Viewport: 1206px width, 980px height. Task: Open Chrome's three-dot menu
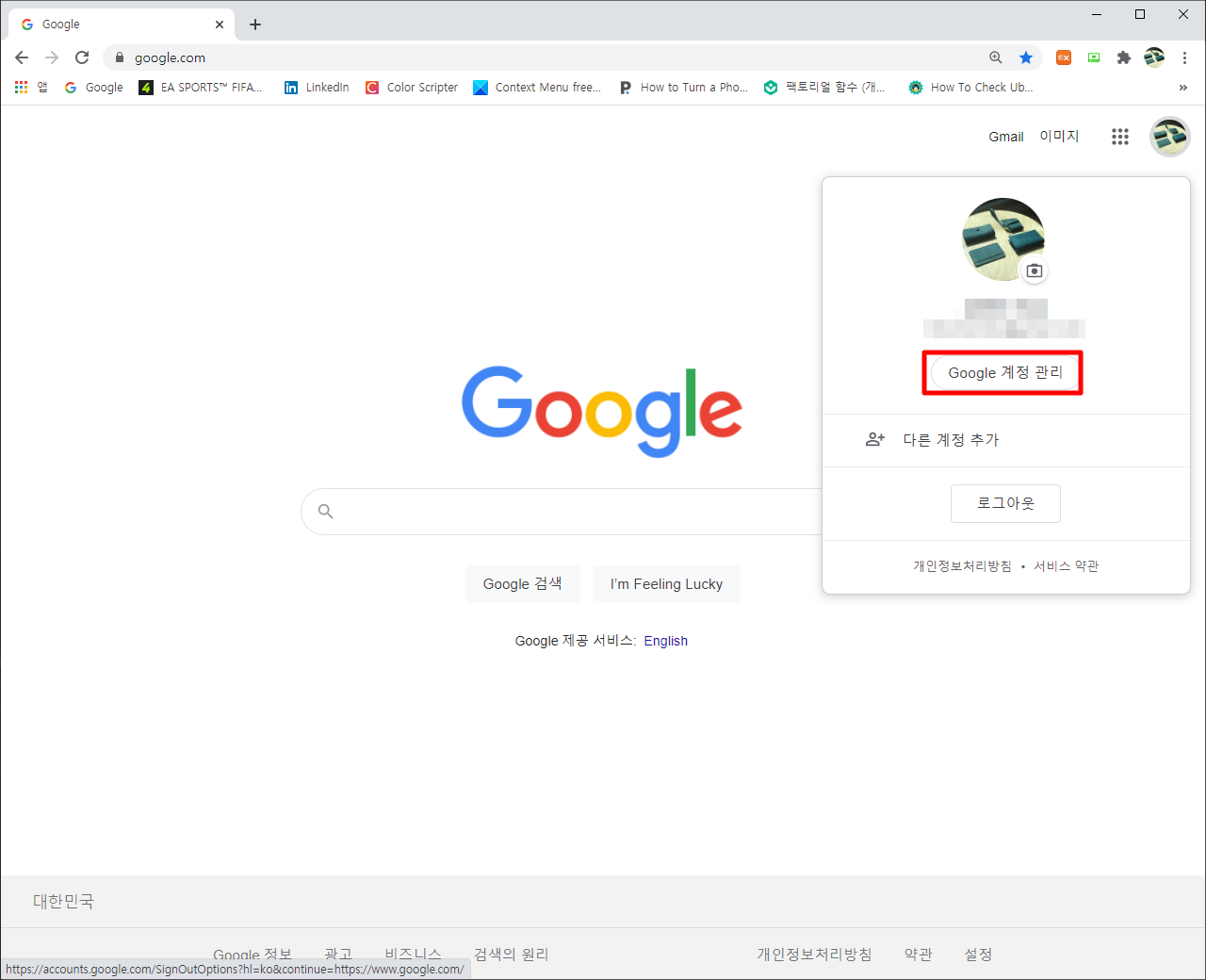1184,57
